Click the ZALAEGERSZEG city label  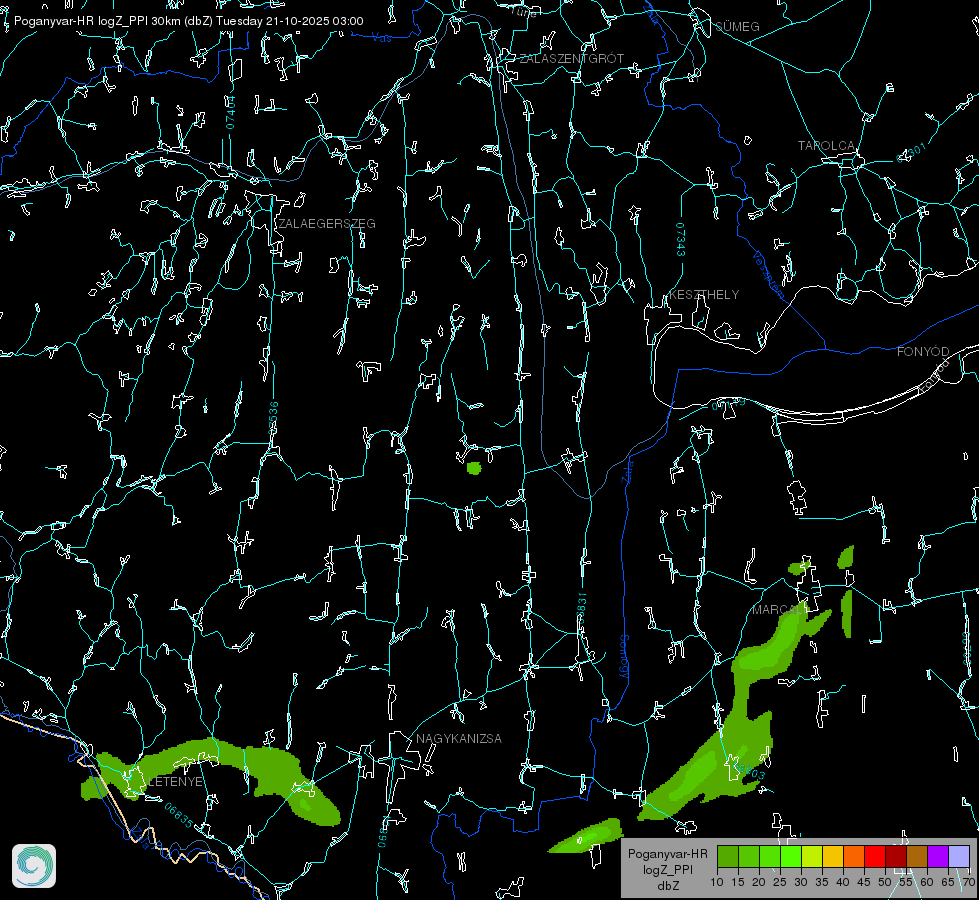click(x=327, y=224)
